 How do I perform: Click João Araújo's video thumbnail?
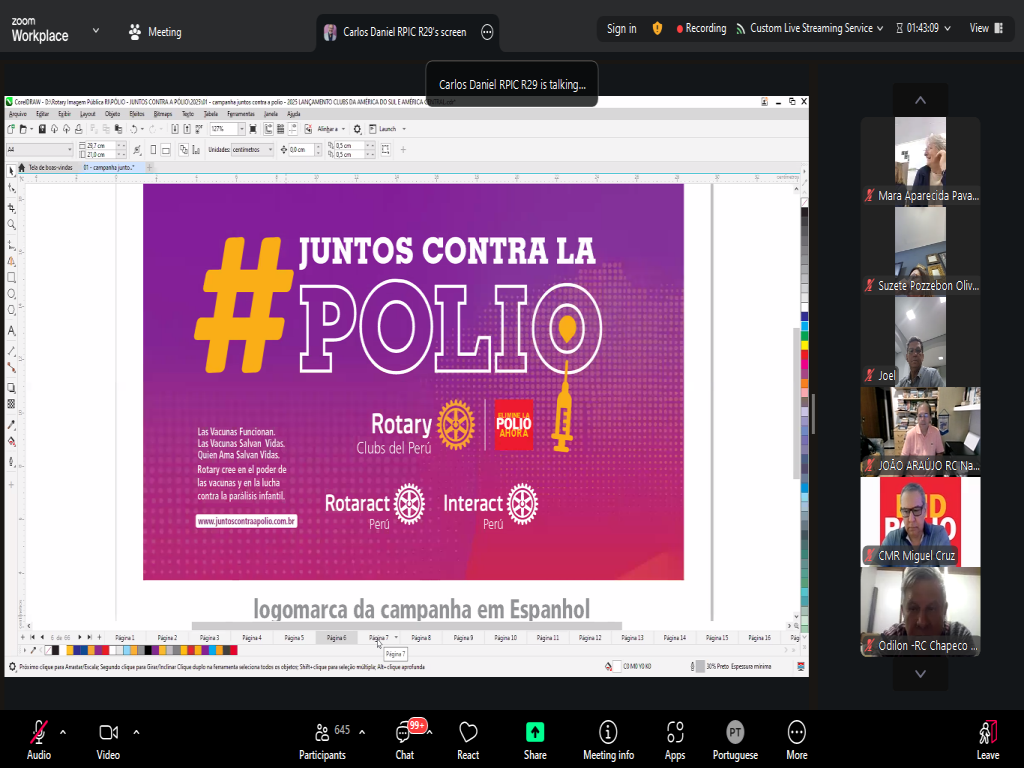tap(920, 432)
